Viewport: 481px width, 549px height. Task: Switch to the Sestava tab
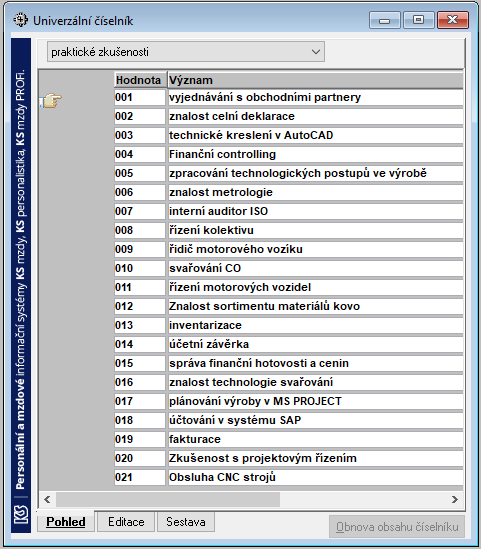coord(186,522)
